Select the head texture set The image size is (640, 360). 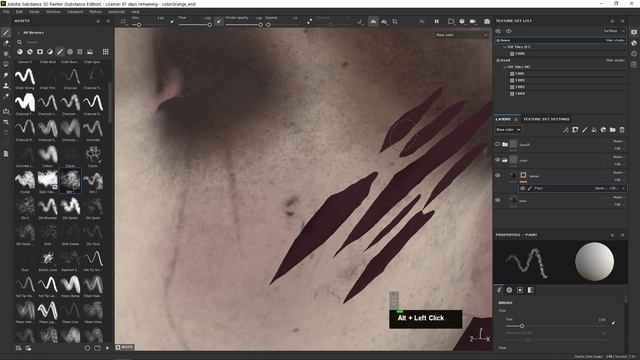(561, 60)
